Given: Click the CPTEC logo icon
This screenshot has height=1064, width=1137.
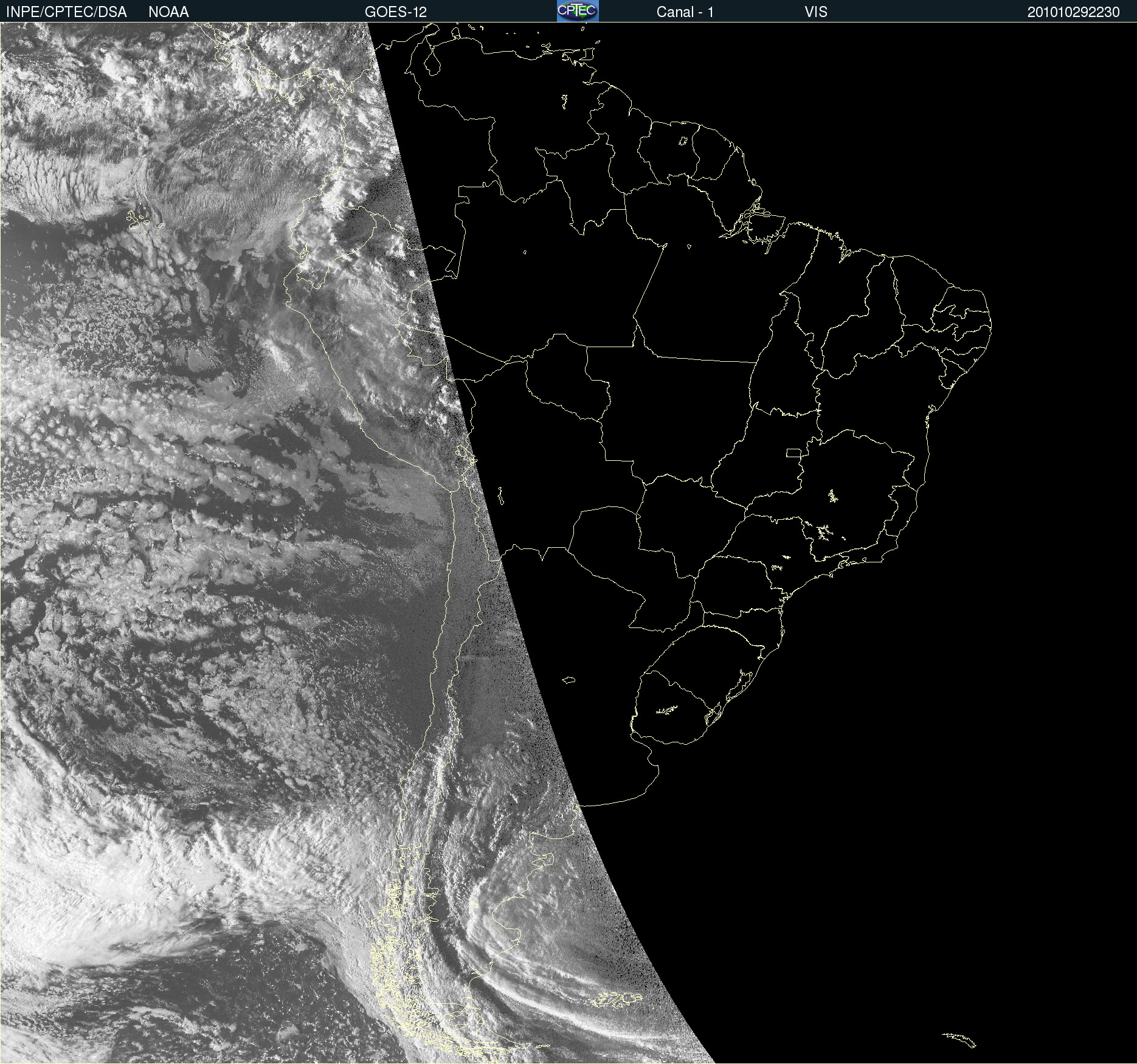Looking at the screenshot, I should pos(578,11).
